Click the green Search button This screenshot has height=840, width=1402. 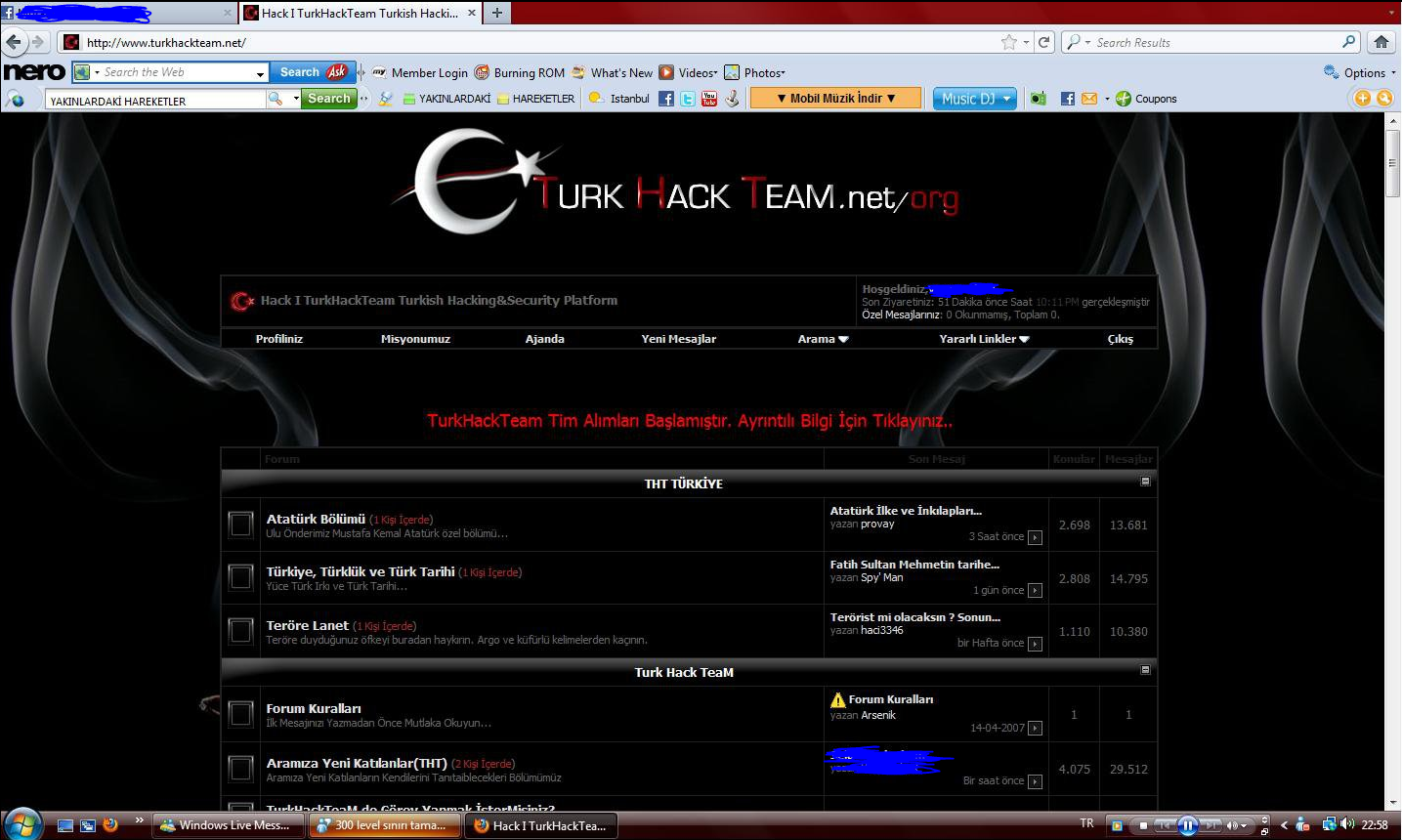click(329, 99)
